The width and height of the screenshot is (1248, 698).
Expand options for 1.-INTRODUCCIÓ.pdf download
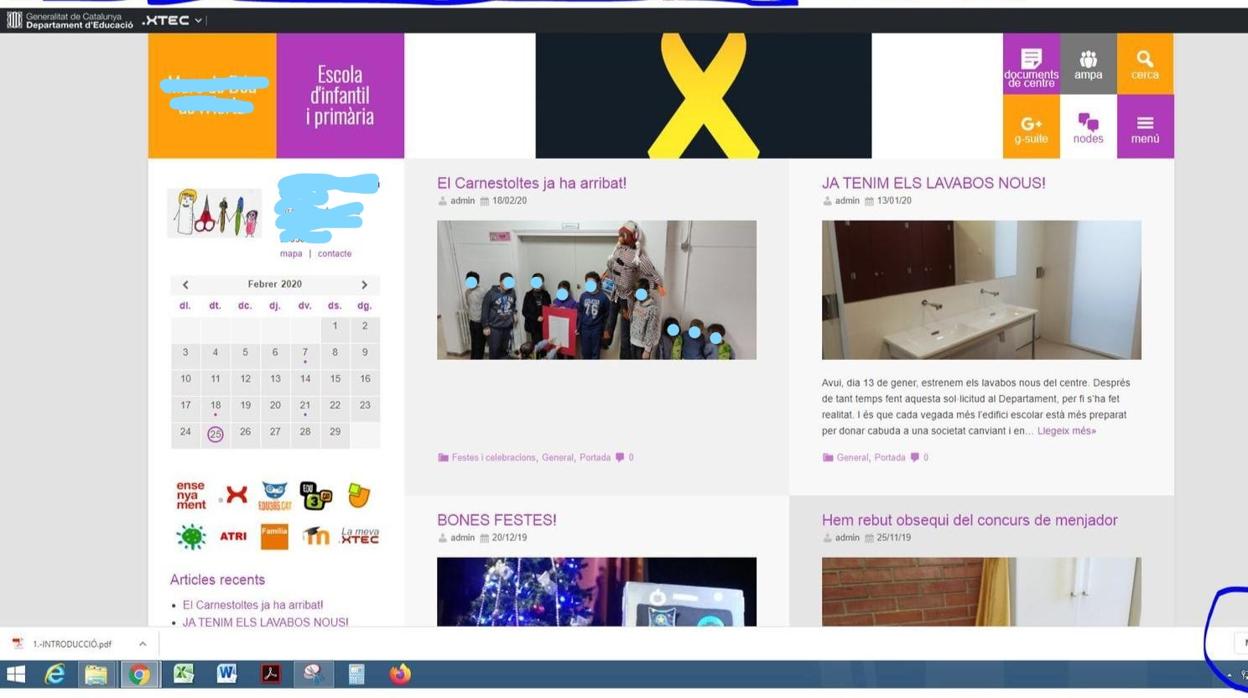142,644
